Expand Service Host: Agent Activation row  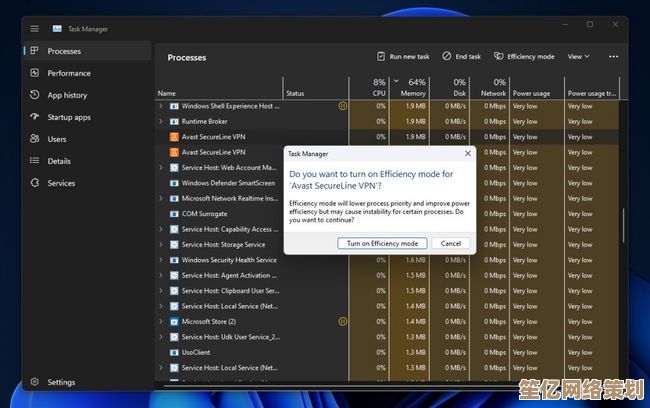(x=161, y=275)
